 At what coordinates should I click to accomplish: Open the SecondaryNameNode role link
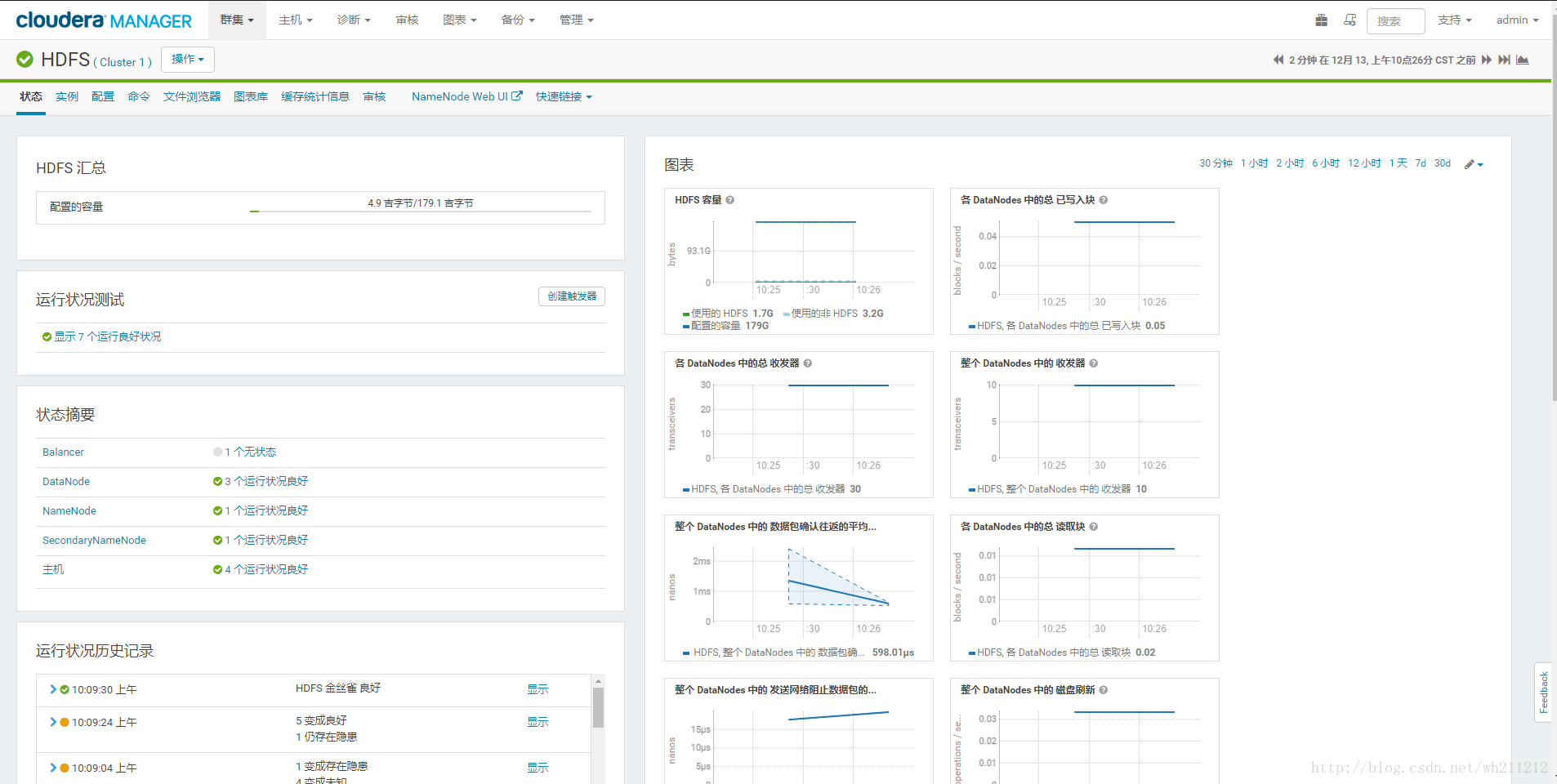coord(94,541)
